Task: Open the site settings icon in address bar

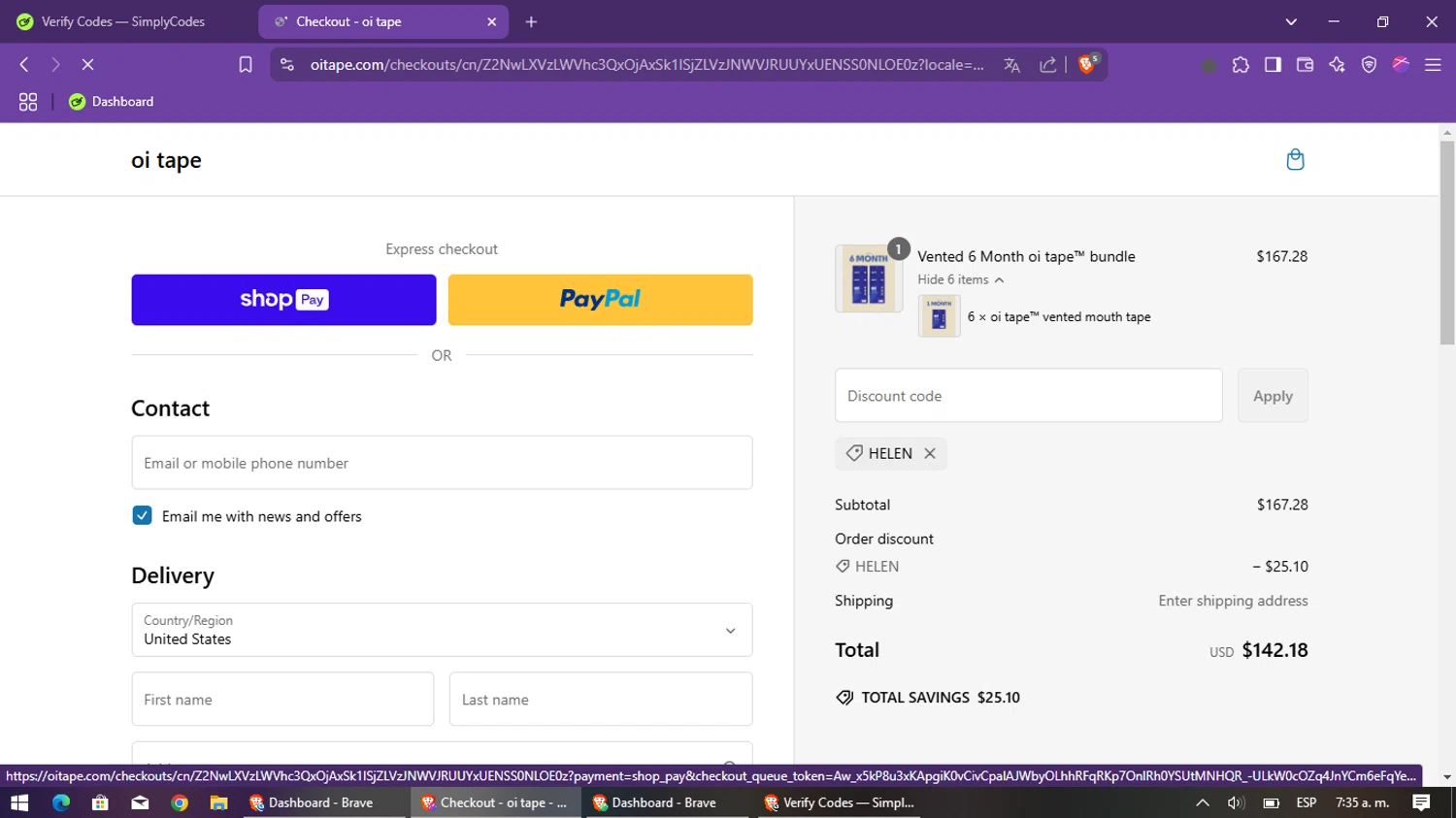Action: 287,65
